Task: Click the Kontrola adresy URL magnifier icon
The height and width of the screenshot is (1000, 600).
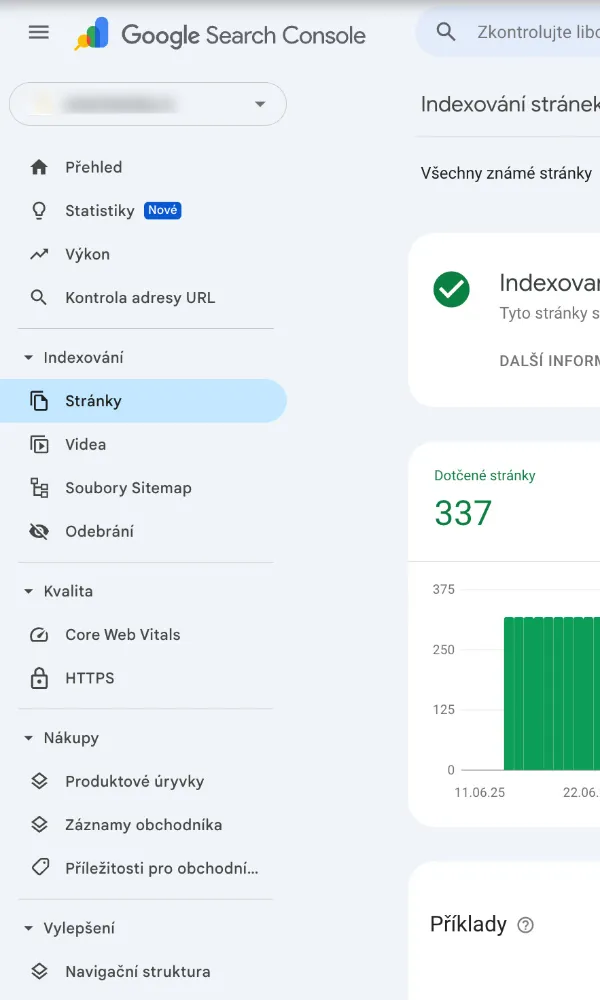Action: tap(39, 297)
